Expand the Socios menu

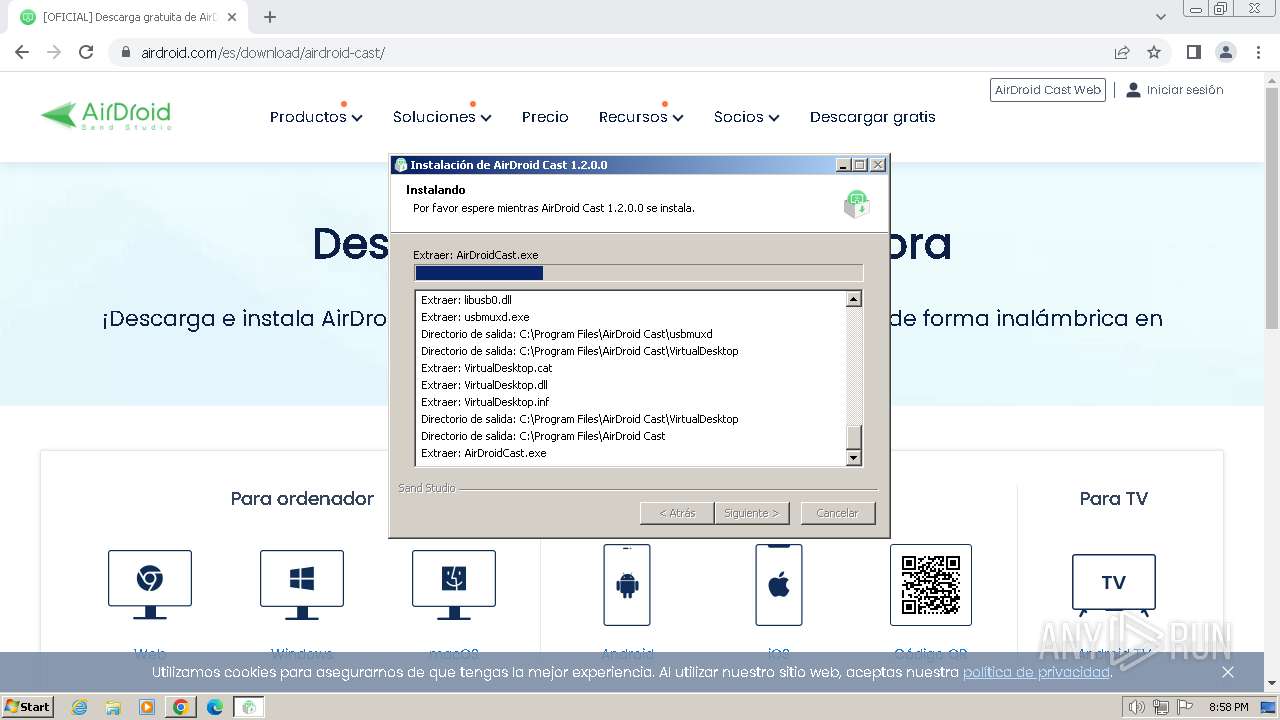click(x=746, y=117)
